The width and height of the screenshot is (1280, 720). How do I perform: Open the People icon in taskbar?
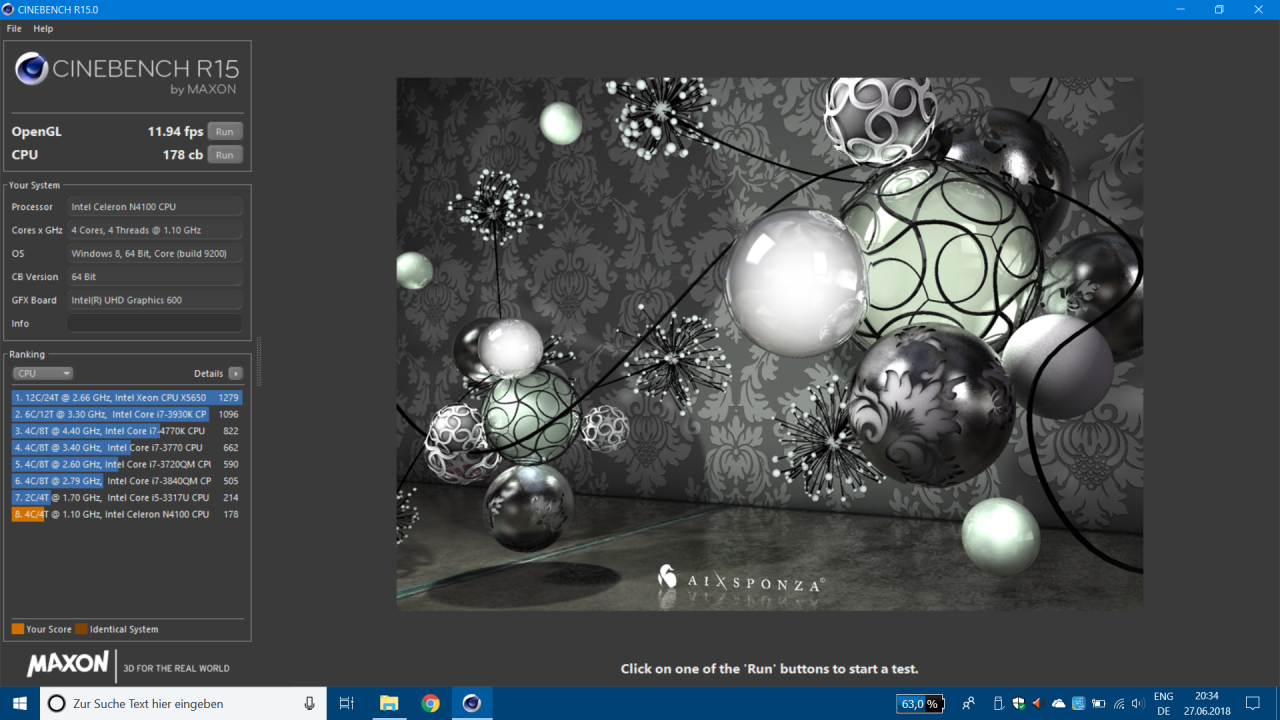click(x=968, y=704)
